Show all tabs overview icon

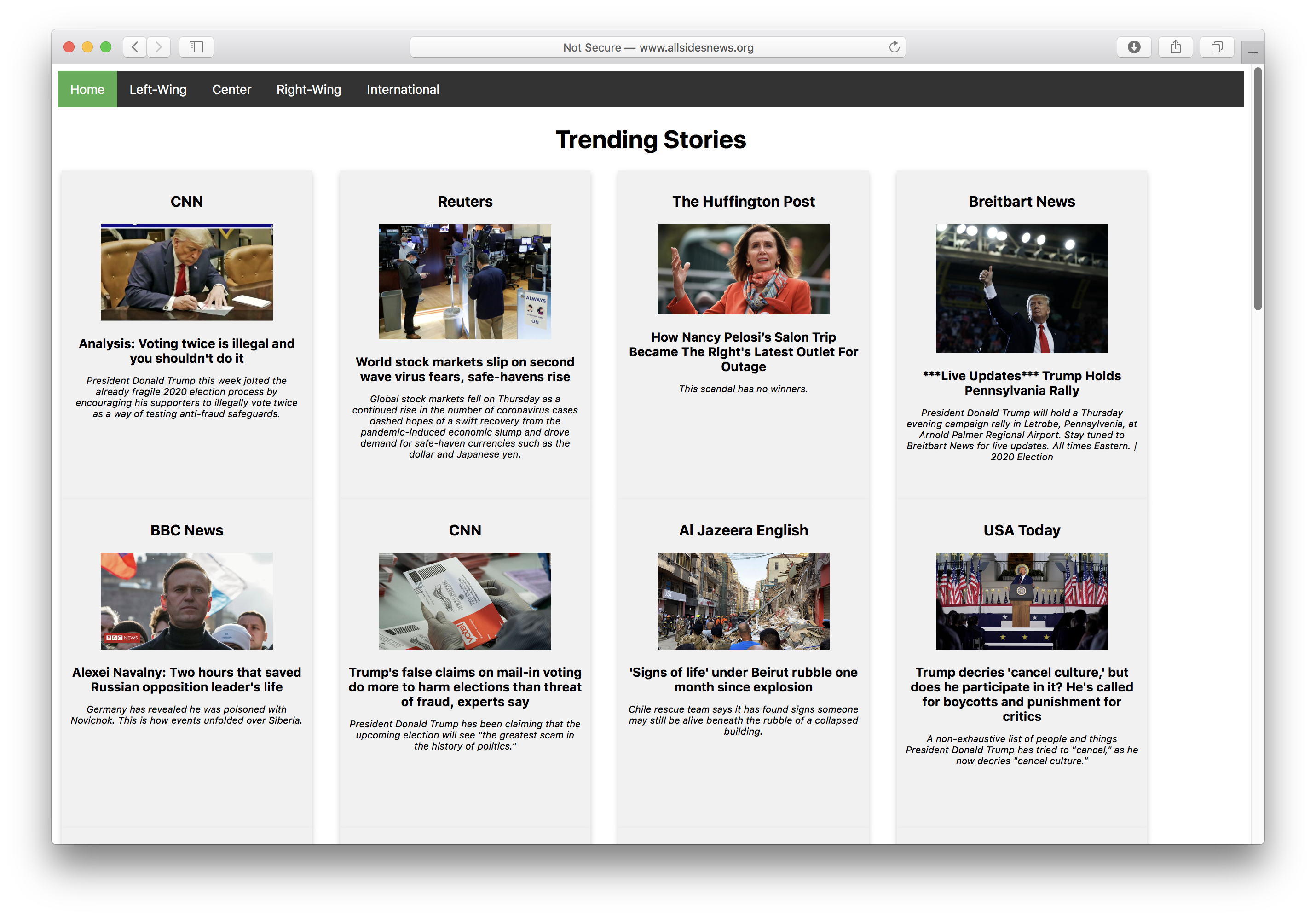[1216, 47]
